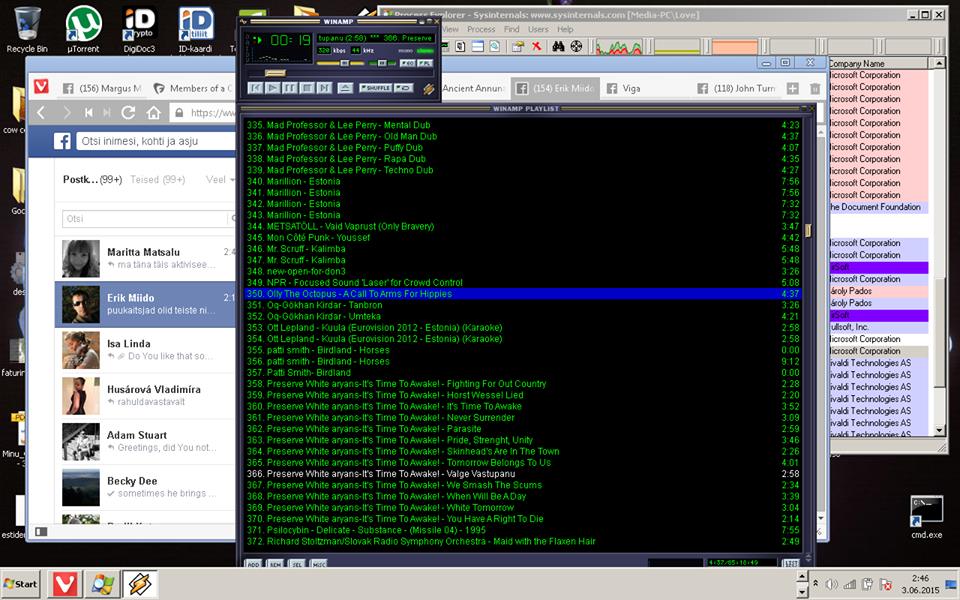Click Winamp song position seek bar handle
Image resolution: width=960 pixels, height=600 pixels.
pos(275,73)
